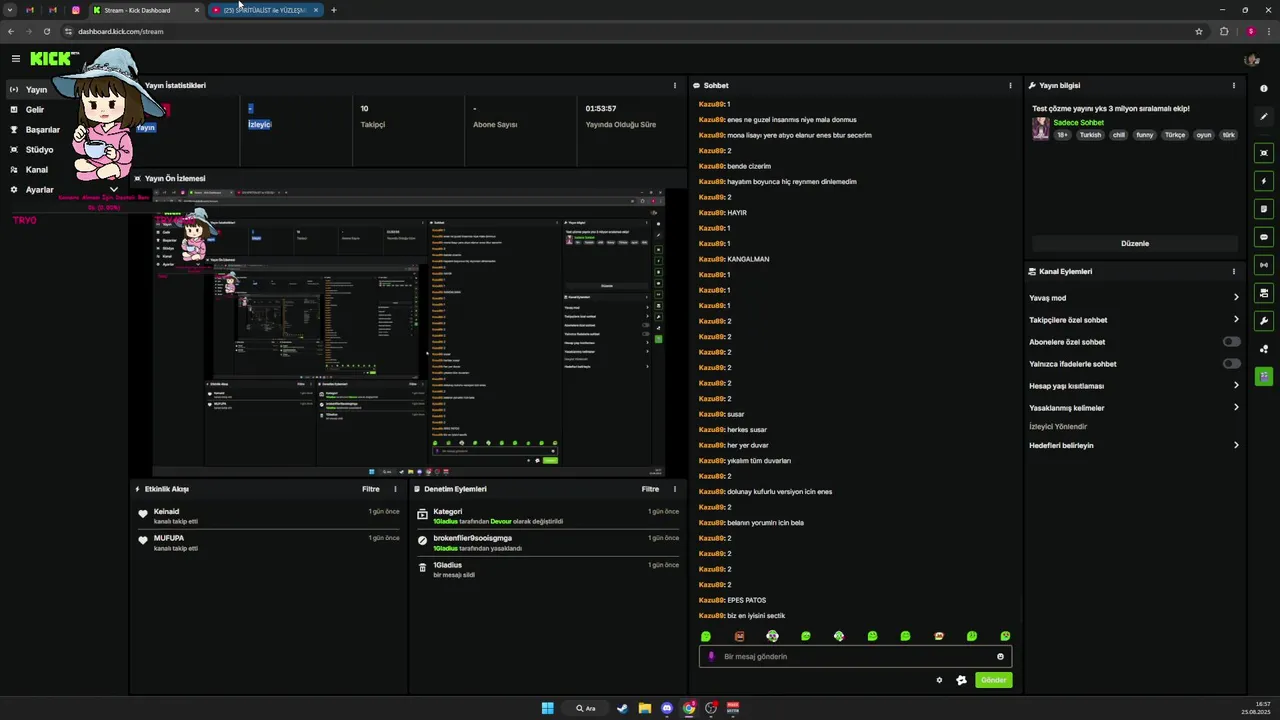This screenshot has height=720, width=1280.
Task: Click the Ara taskbar search box
Action: [x=586, y=708]
